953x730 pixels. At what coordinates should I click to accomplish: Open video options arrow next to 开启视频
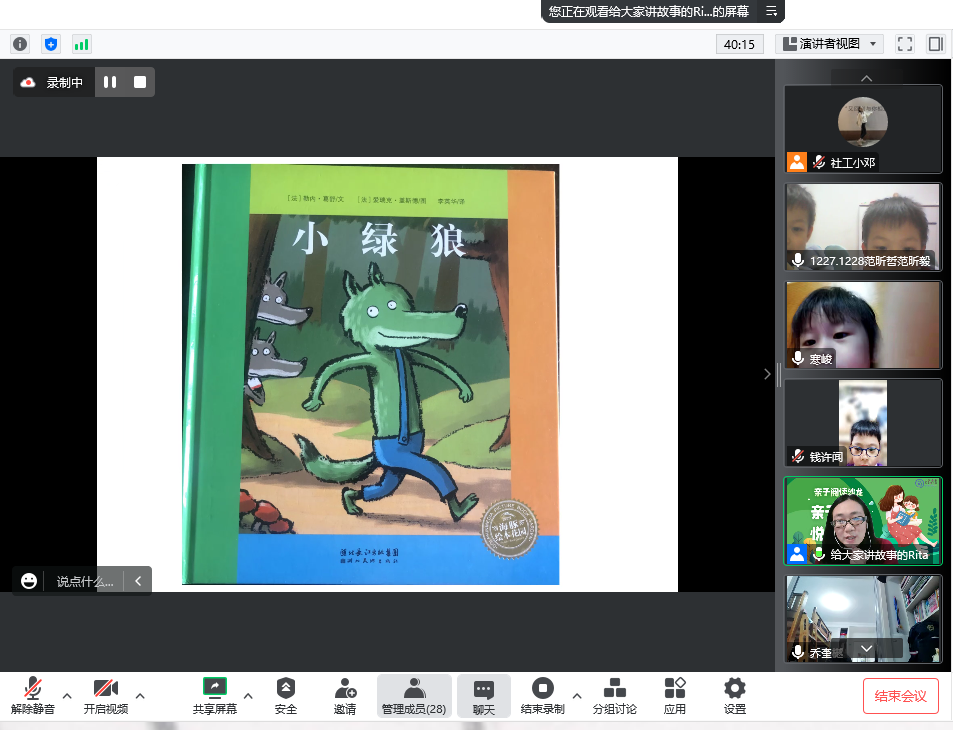point(140,696)
